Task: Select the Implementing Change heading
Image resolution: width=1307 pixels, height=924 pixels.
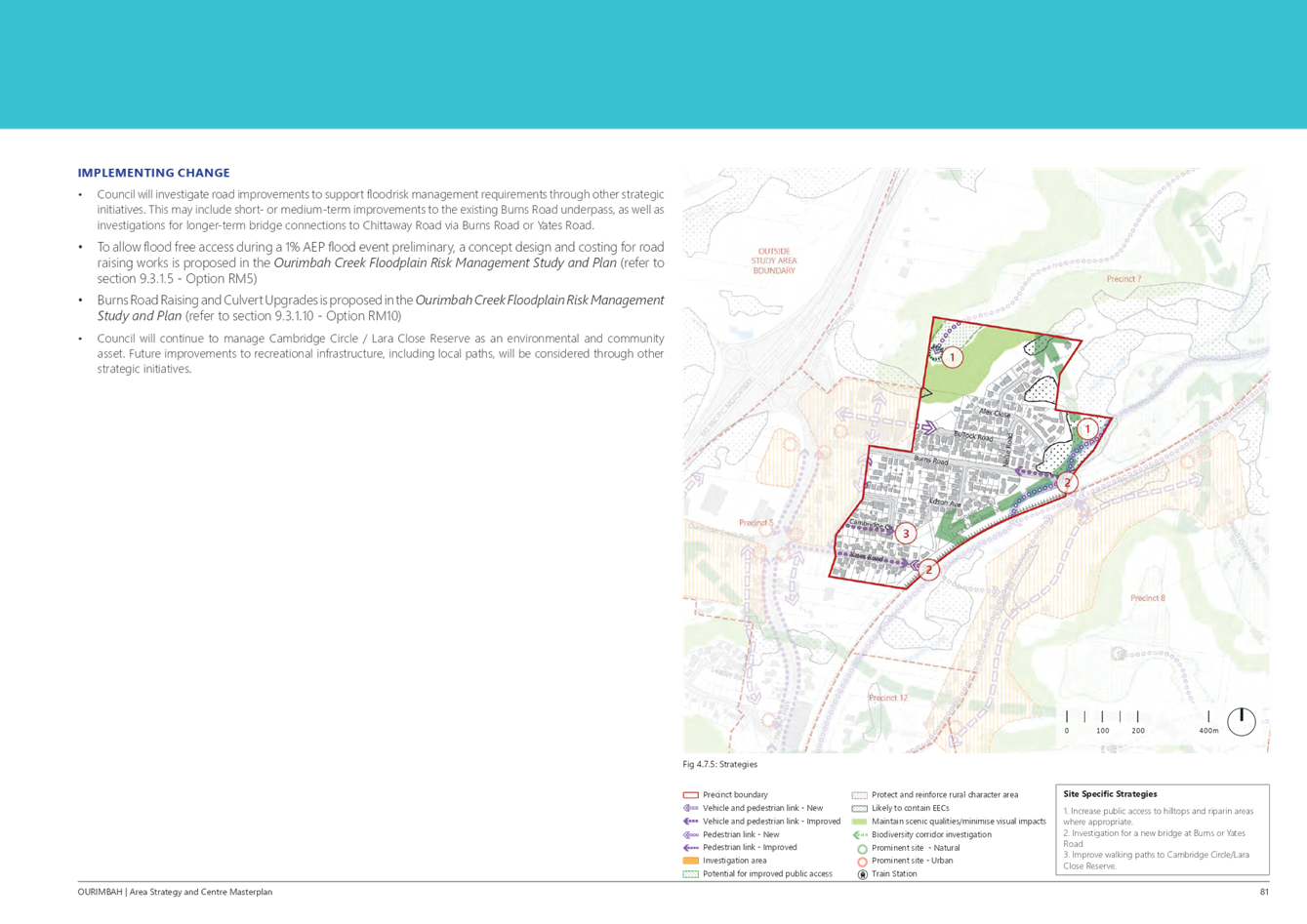Action: point(154,173)
